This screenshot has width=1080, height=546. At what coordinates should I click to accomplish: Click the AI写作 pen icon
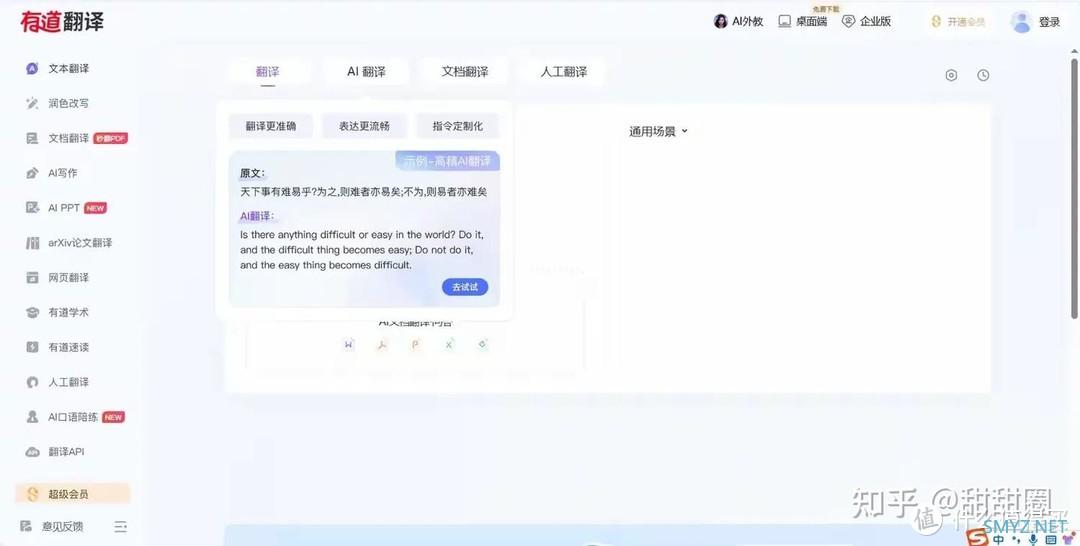(x=32, y=173)
